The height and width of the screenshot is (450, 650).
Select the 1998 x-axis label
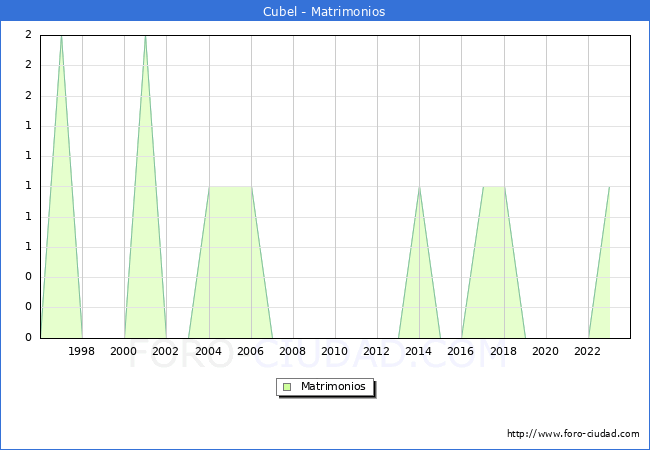click(x=82, y=351)
